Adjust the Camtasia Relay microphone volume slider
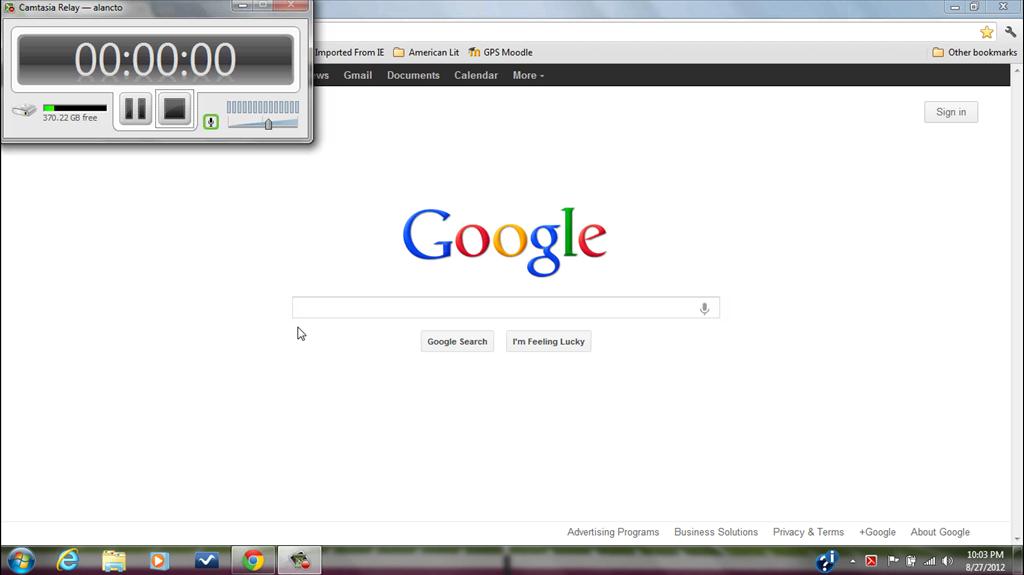 tap(268, 123)
